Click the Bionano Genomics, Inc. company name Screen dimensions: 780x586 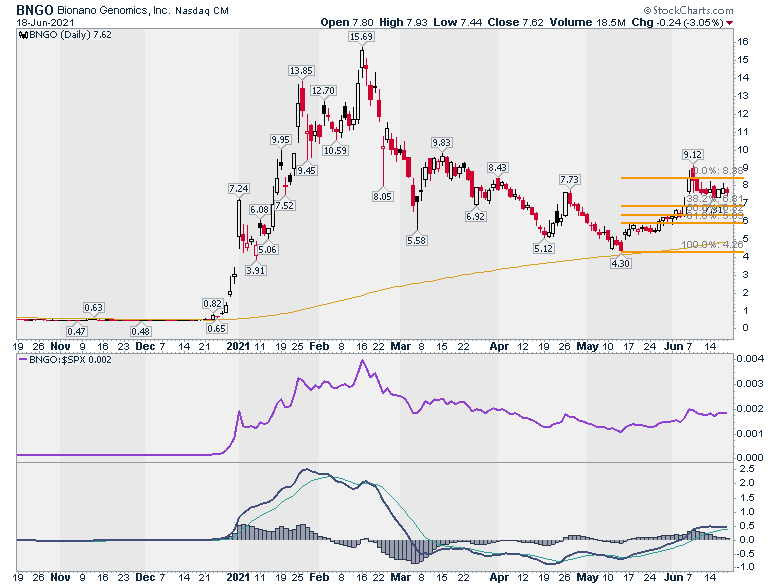(x=114, y=10)
